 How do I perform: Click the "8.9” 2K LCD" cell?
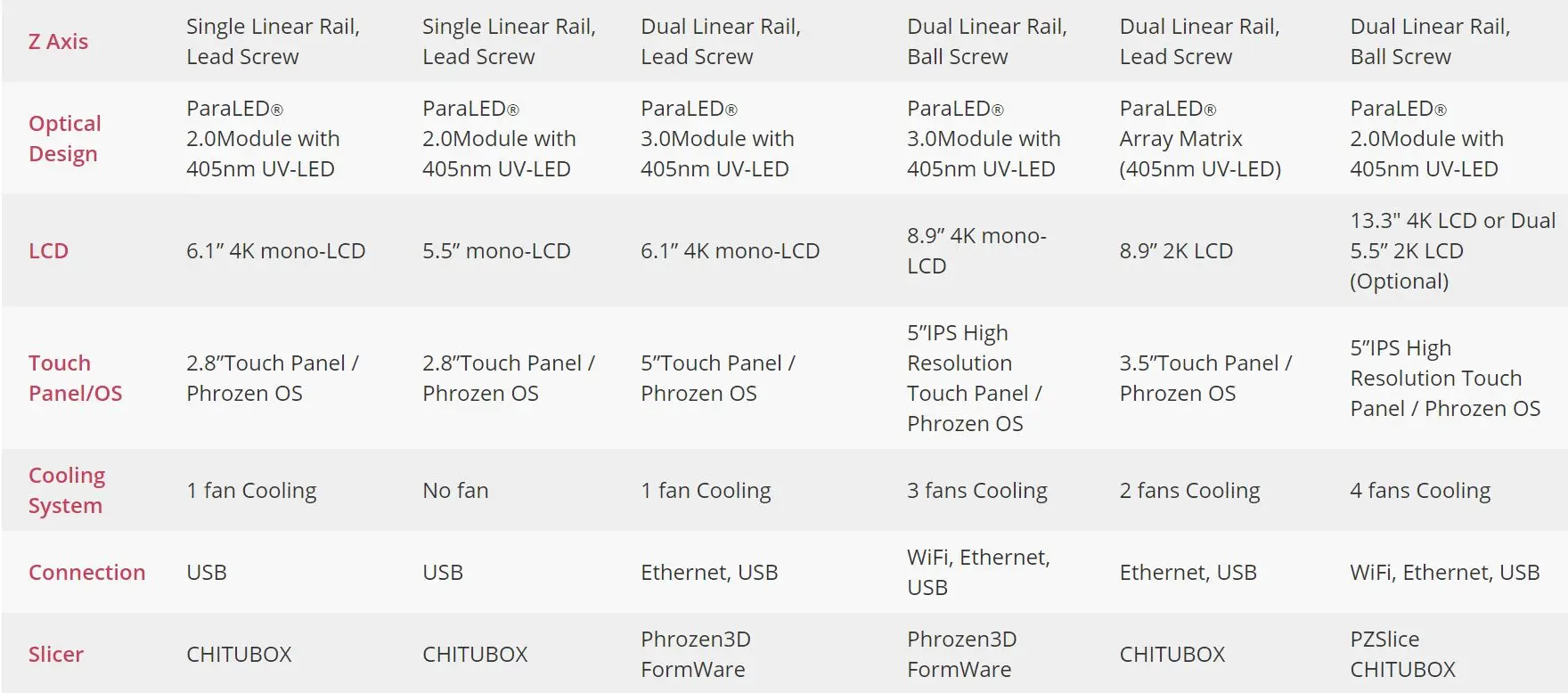coord(1176,251)
